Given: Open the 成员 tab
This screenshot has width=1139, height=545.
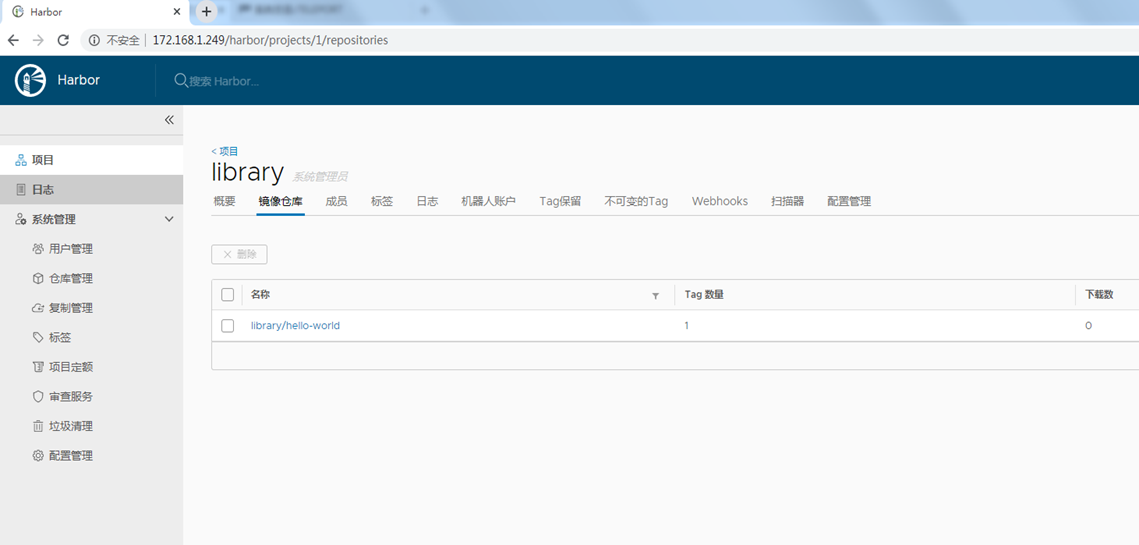Looking at the screenshot, I should (x=336, y=201).
